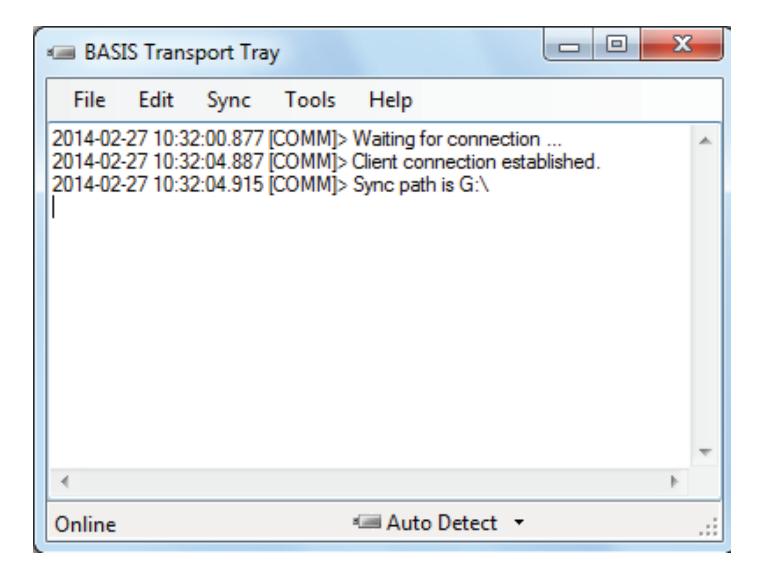762x580 pixels.
Task: Select the Auto Detect label in status bar
Action: (x=442, y=523)
